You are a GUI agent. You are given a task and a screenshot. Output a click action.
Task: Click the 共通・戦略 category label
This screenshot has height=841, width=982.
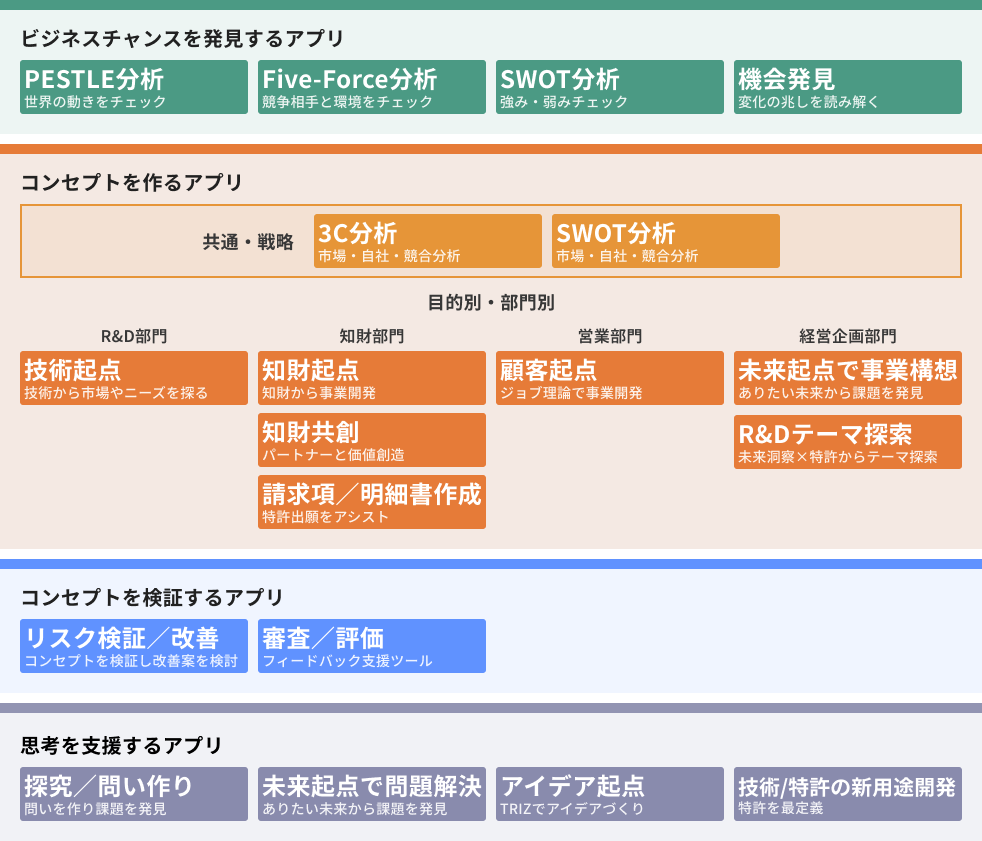click(249, 242)
